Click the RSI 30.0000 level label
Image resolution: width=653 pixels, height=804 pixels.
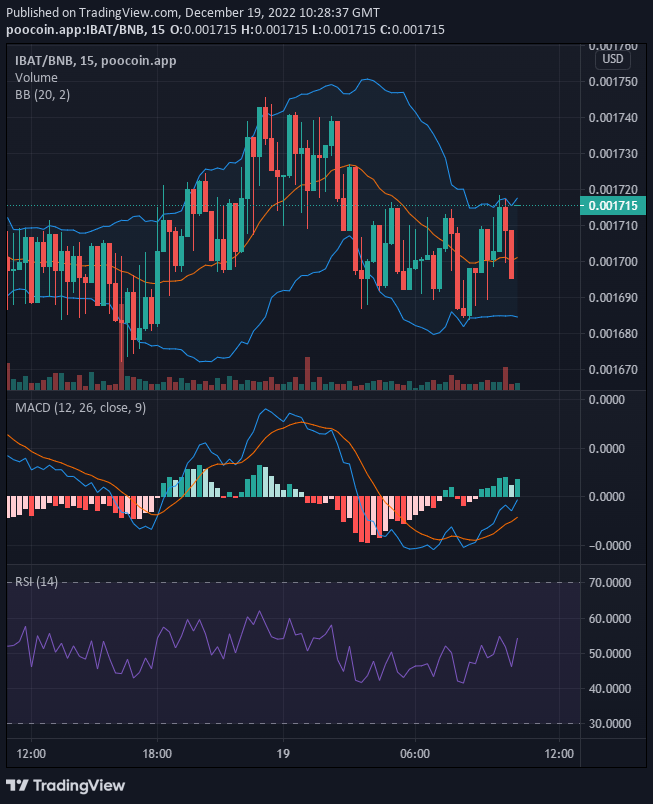point(610,723)
